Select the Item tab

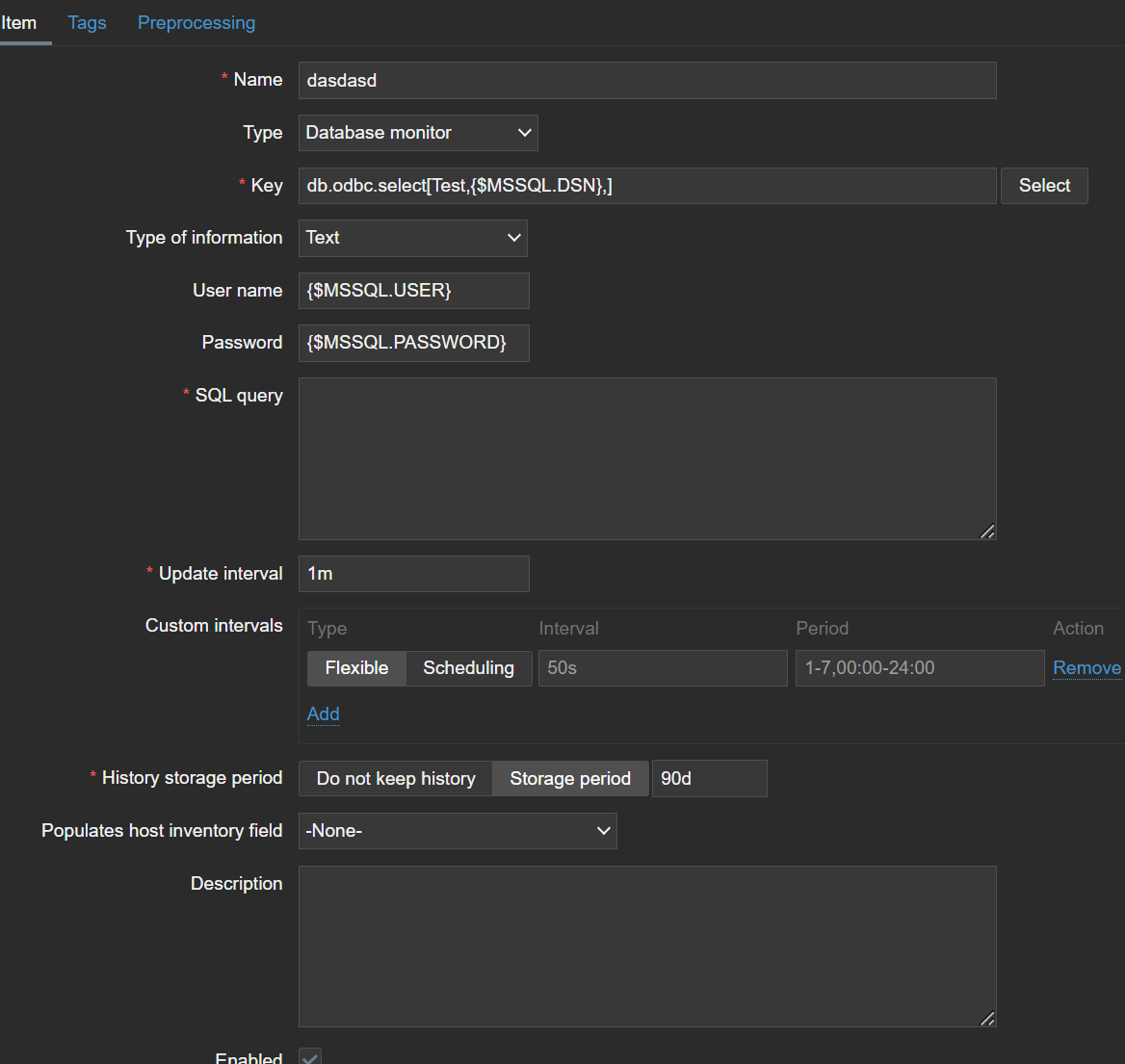point(19,22)
